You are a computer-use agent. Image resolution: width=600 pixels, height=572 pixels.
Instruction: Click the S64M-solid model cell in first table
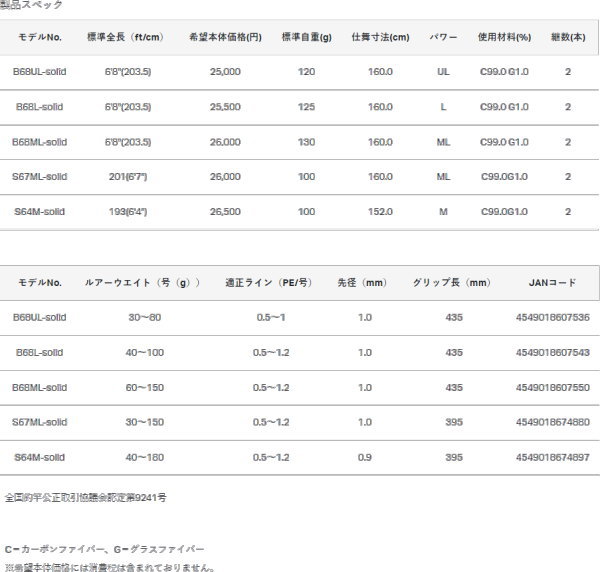click(39, 212)
